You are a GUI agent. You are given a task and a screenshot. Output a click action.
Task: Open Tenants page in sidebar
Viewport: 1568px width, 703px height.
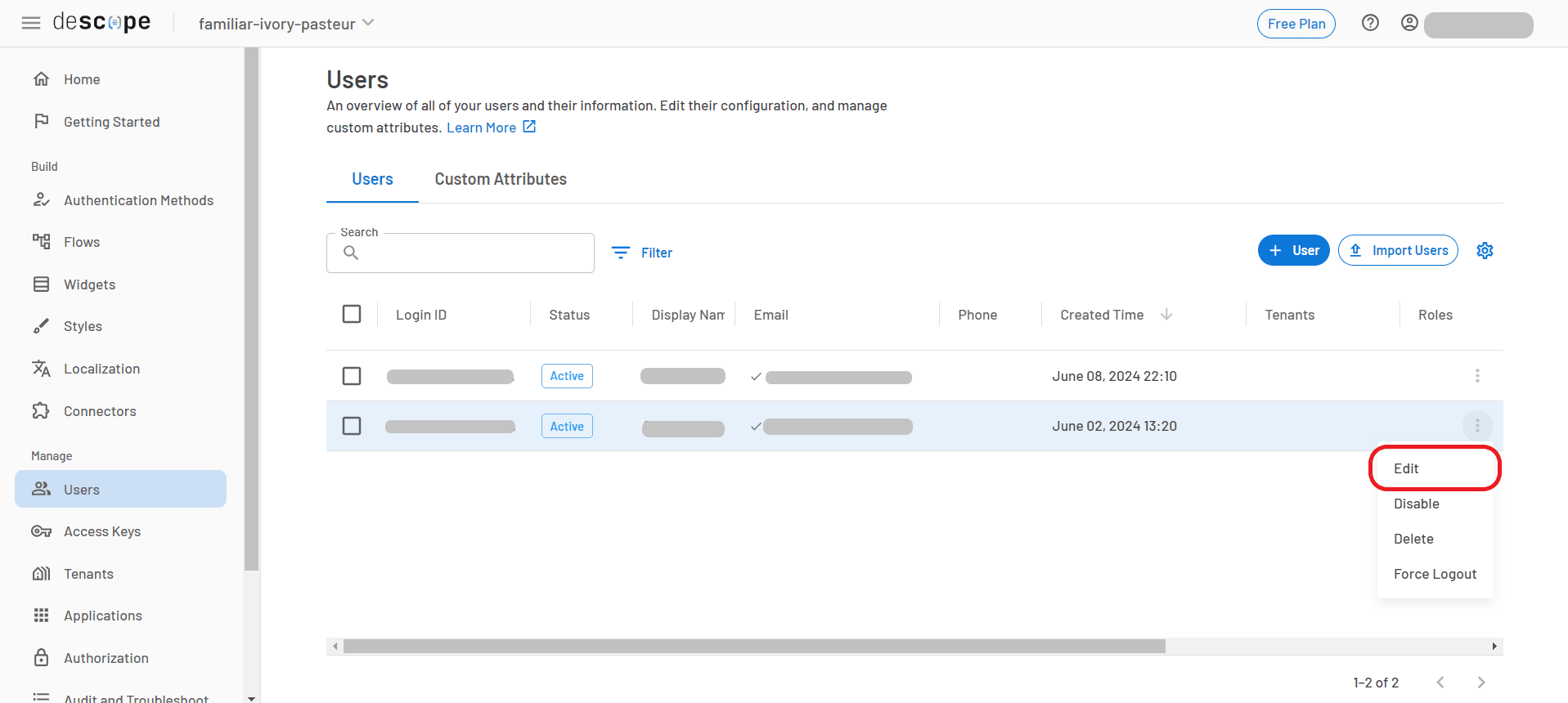tap(88, 574)
